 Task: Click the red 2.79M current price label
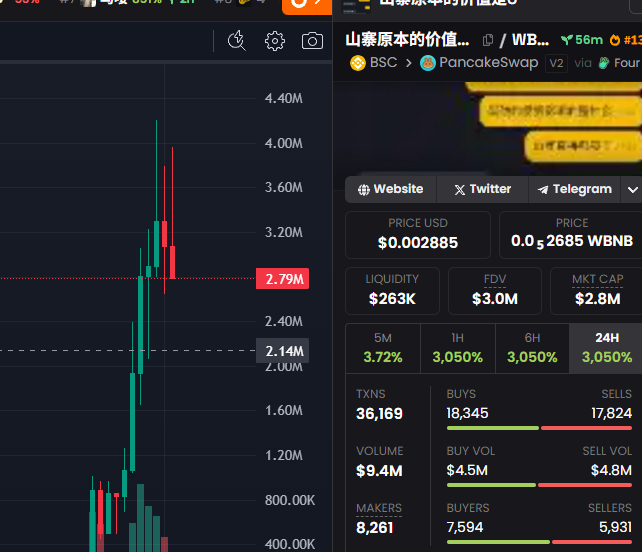[x=283, y=279]
